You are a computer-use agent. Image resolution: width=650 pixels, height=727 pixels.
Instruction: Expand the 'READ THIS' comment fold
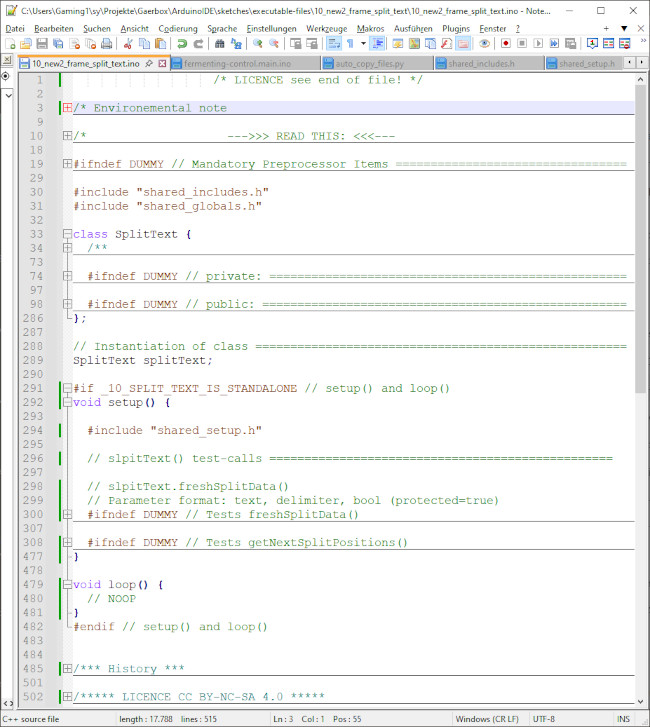pyautogui.click(x=67, y=136)
